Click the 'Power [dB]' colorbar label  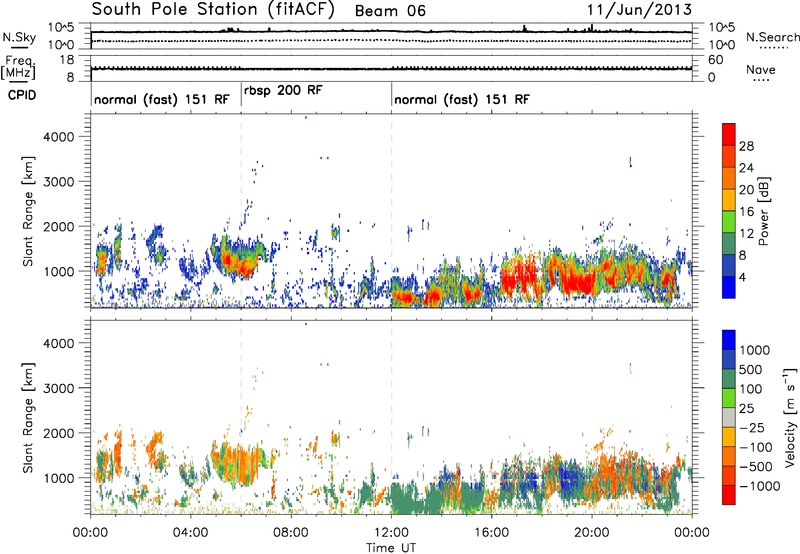(763, 211)
